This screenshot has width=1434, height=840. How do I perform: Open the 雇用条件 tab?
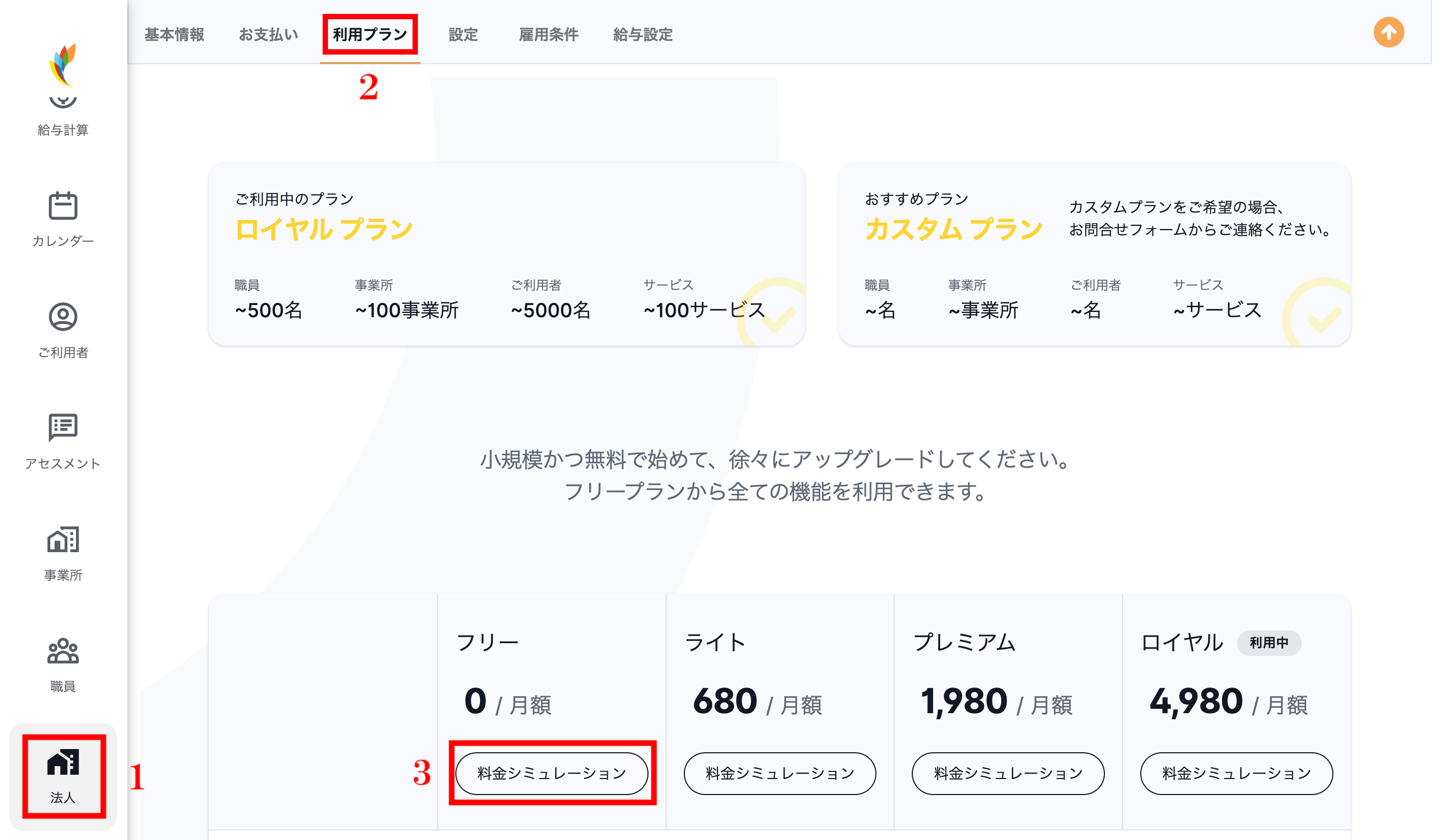(548, 34)
